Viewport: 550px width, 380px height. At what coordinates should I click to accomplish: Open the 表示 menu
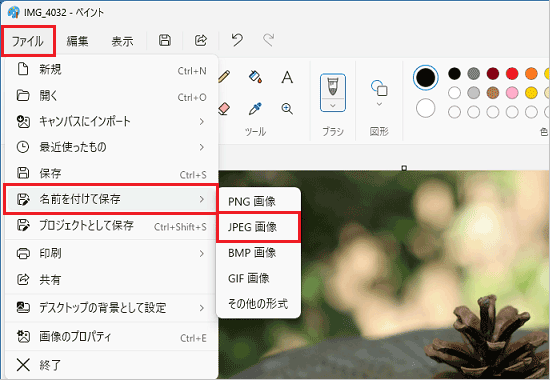(x=122, y=41)
